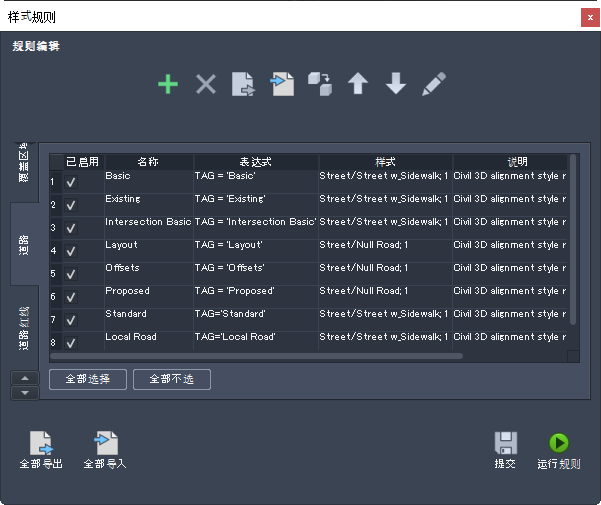Delete rule using the X icon
Viewport: 601px width, 505px height.
click(206, 84)
